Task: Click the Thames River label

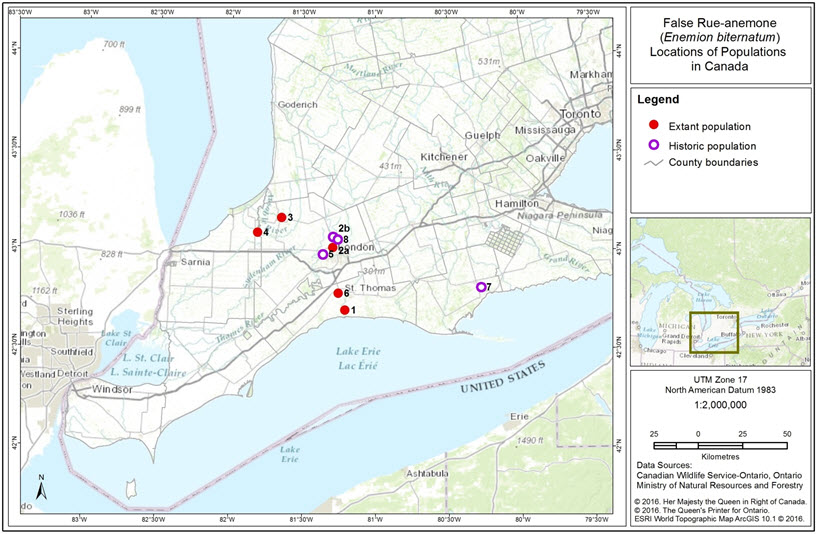Action: 241,328
